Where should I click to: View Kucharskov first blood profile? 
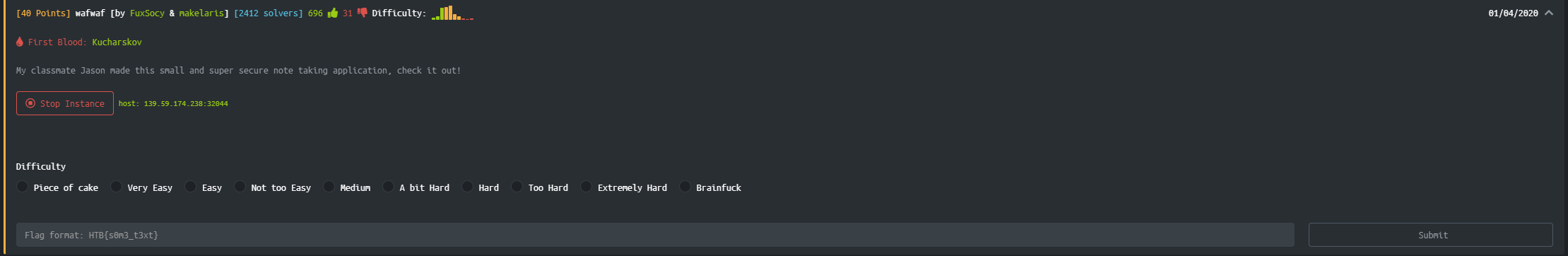(117, 42)
